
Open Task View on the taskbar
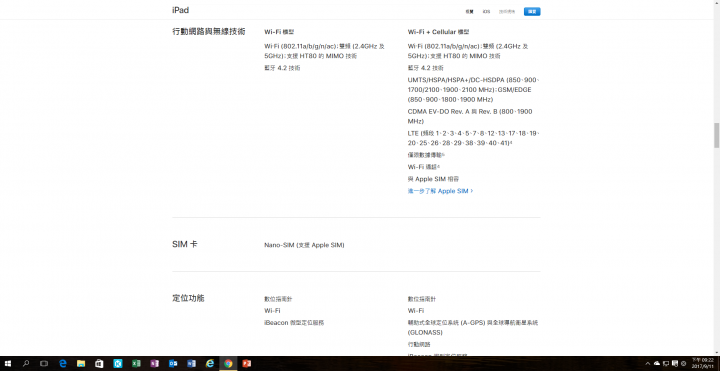[x=44, y=364]
